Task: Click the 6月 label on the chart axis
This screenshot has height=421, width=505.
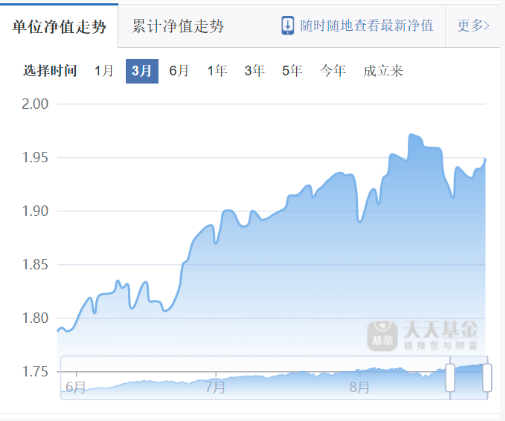Action: click(75, 387)
